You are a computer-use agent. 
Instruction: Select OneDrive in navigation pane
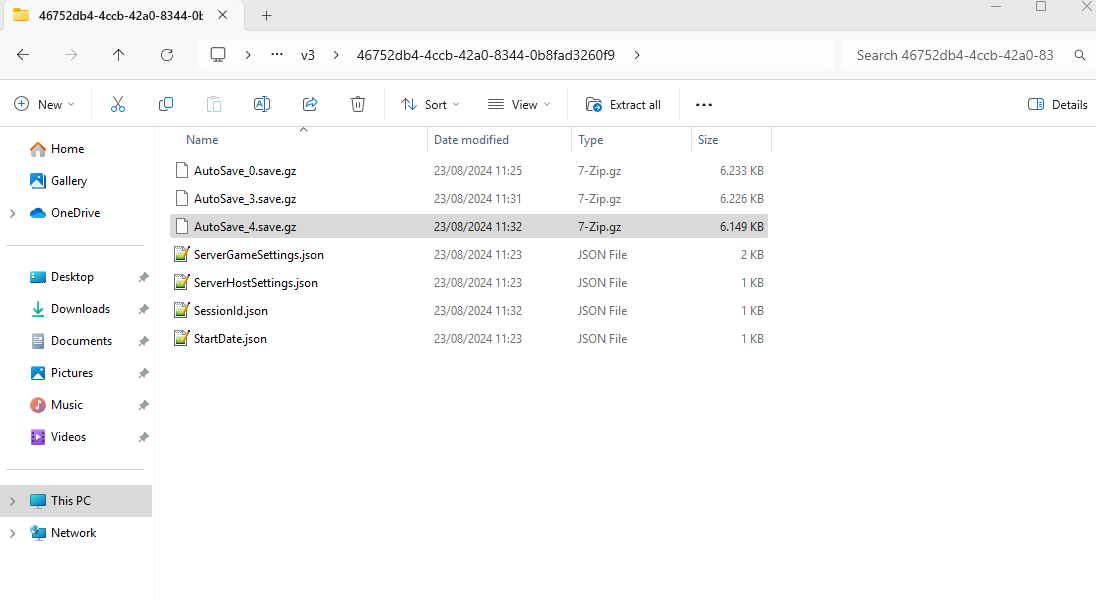tap(75, 213)
